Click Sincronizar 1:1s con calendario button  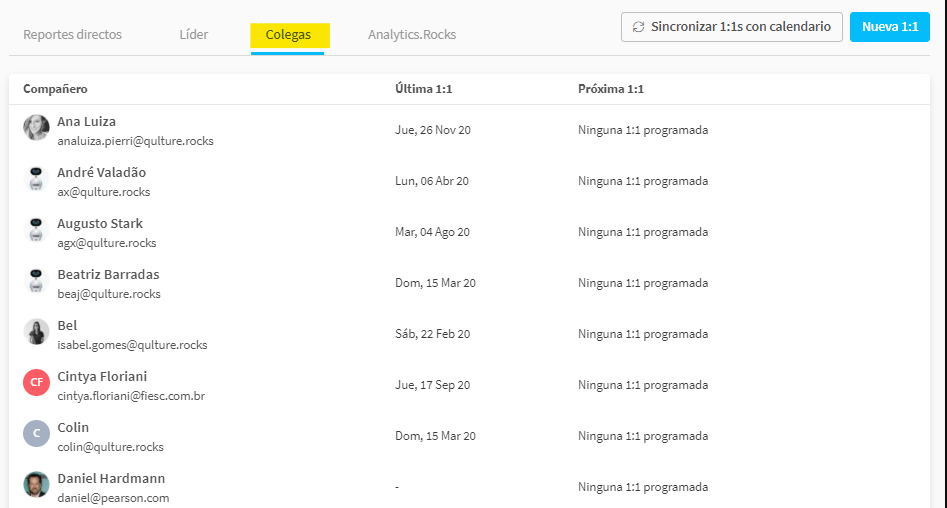point(731,27)
